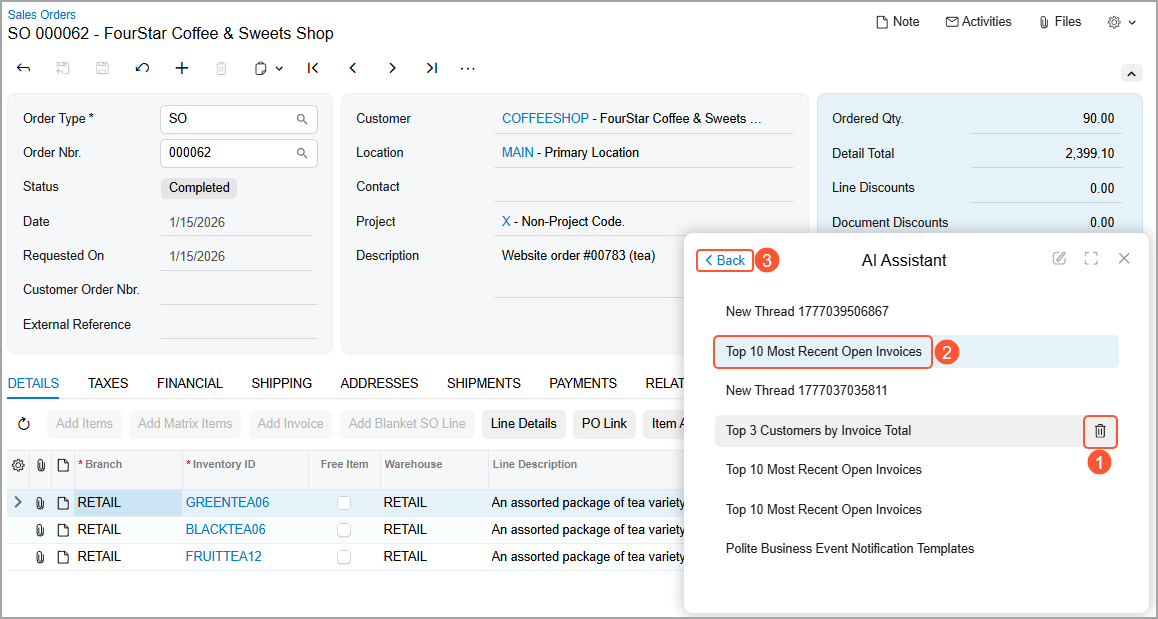Switch to DETAILS tab
Image resolution: width=1158 pixels, height=619 pixels.
pos(33,383)
